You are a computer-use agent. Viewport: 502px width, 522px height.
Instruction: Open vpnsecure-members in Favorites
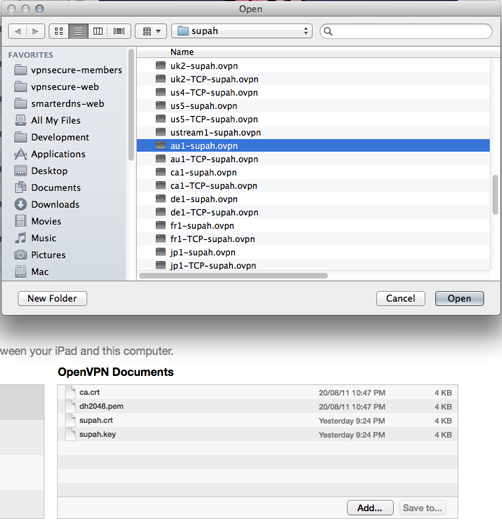68,70
